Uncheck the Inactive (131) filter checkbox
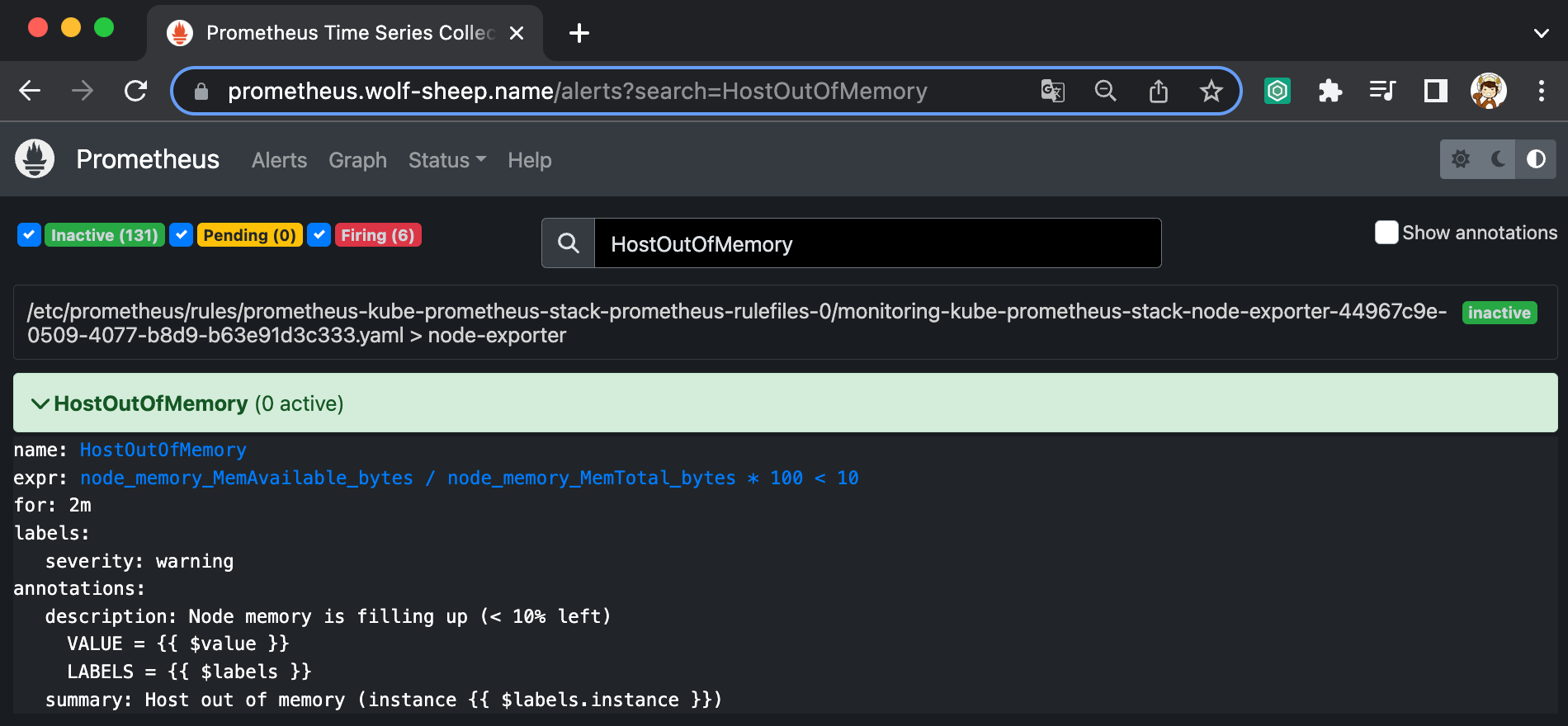 [29, 235]
